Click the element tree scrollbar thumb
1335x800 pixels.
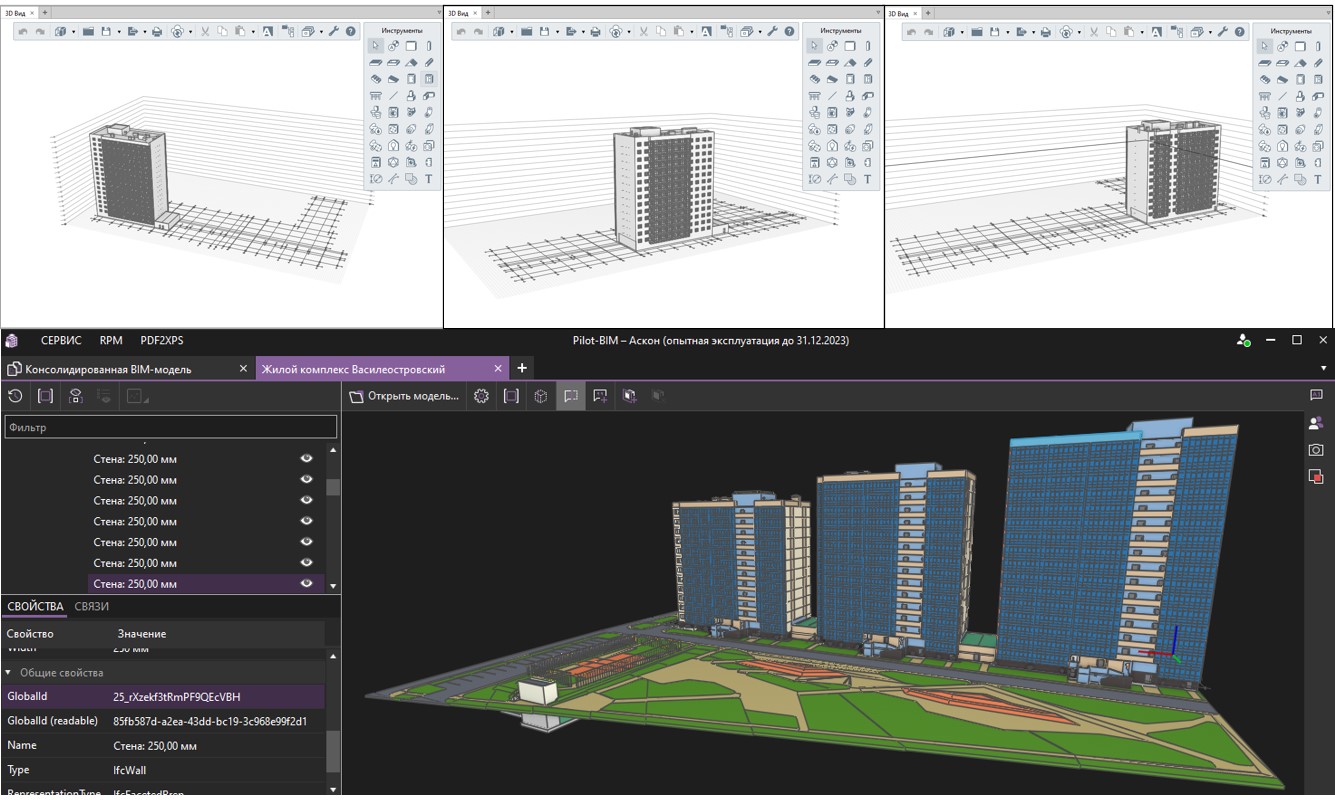click(x=333, y=487)
